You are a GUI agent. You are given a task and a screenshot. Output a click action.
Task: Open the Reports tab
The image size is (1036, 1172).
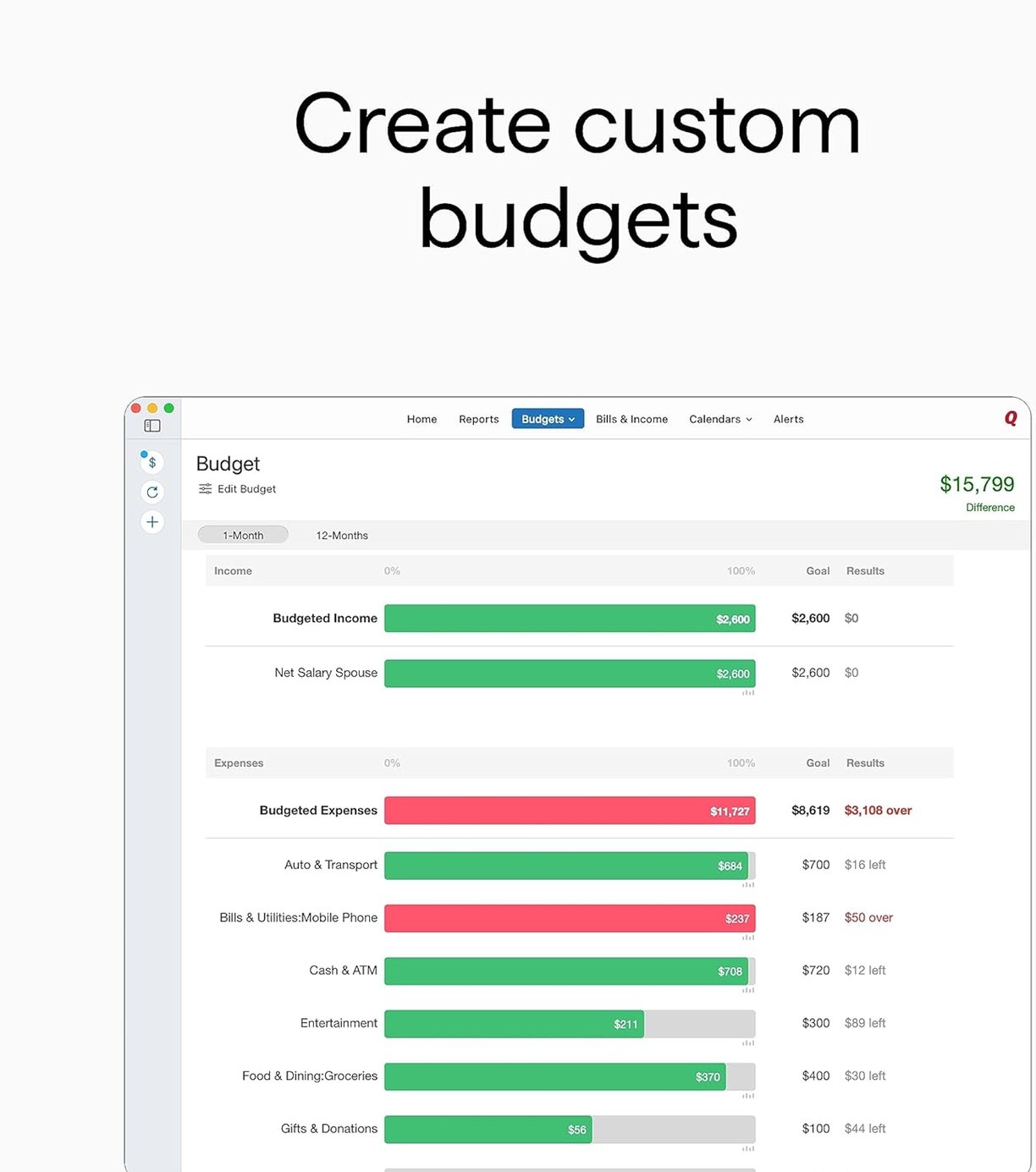click(x=479, y=419)
